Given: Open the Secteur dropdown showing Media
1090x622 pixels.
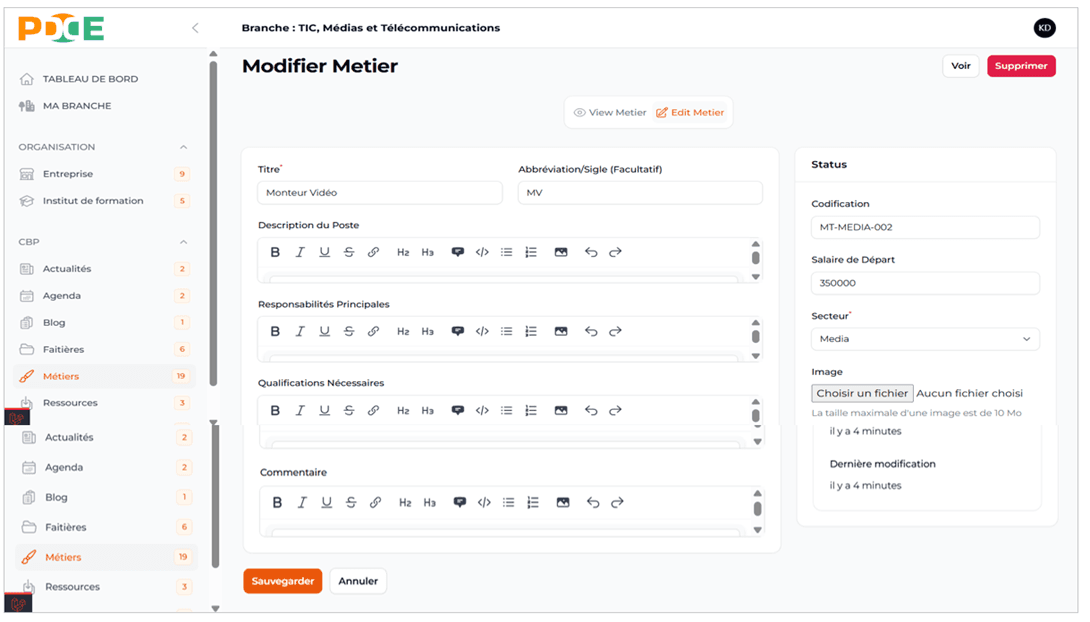Looking at the screenshot, I should [x=925, y=338].
